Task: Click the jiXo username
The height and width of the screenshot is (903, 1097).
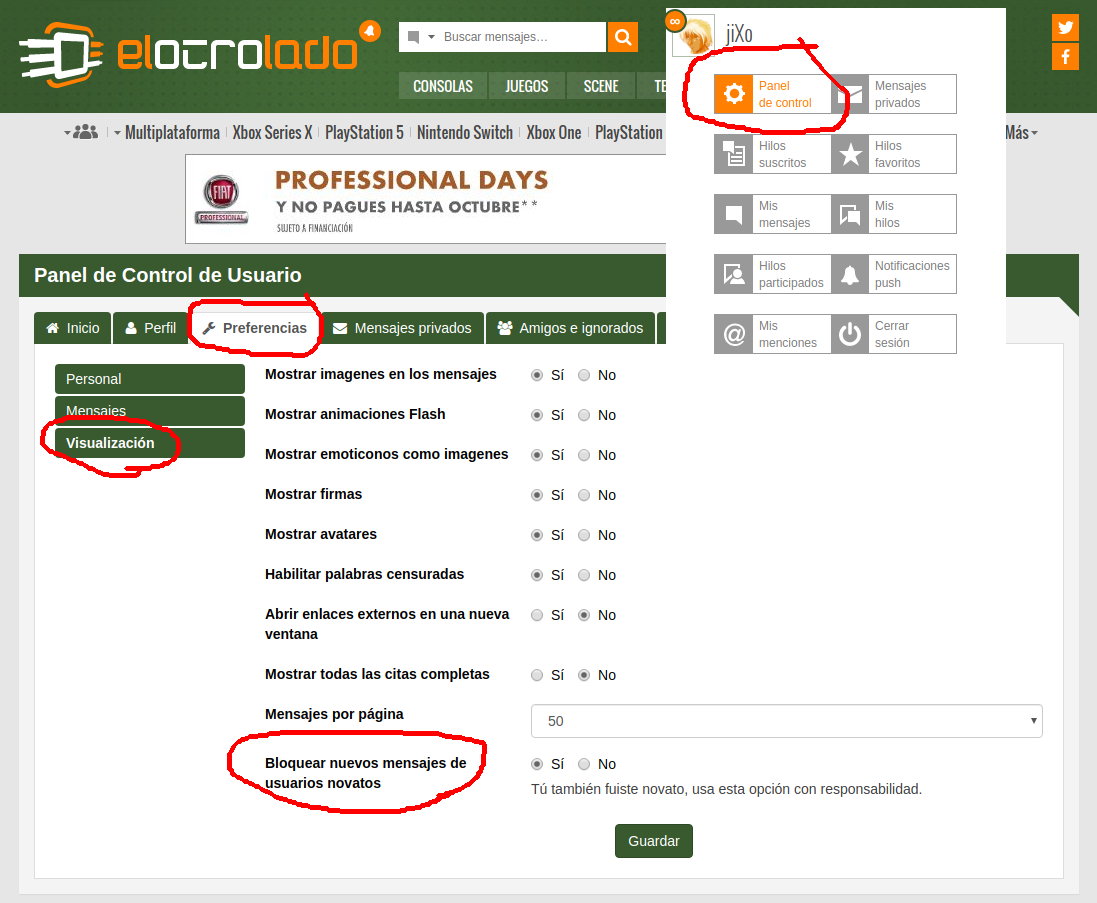Action: (739, 34)
